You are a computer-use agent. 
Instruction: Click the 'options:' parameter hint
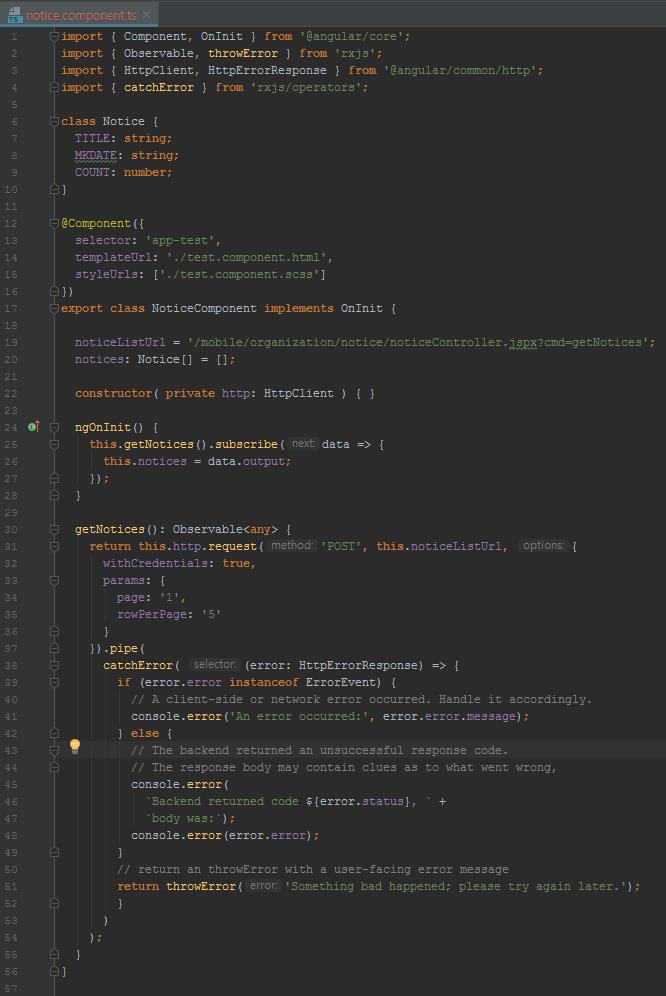(x=543, y=545)
